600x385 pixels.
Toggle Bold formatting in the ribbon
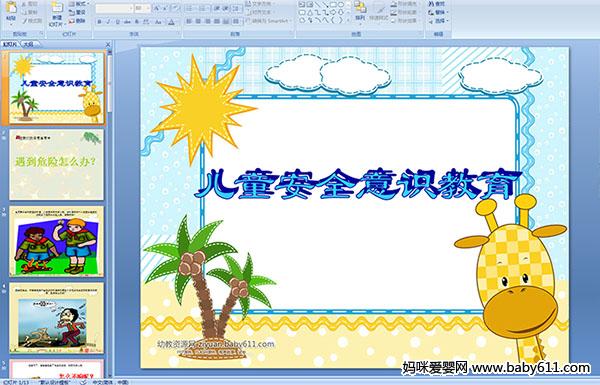pos(99,22)
